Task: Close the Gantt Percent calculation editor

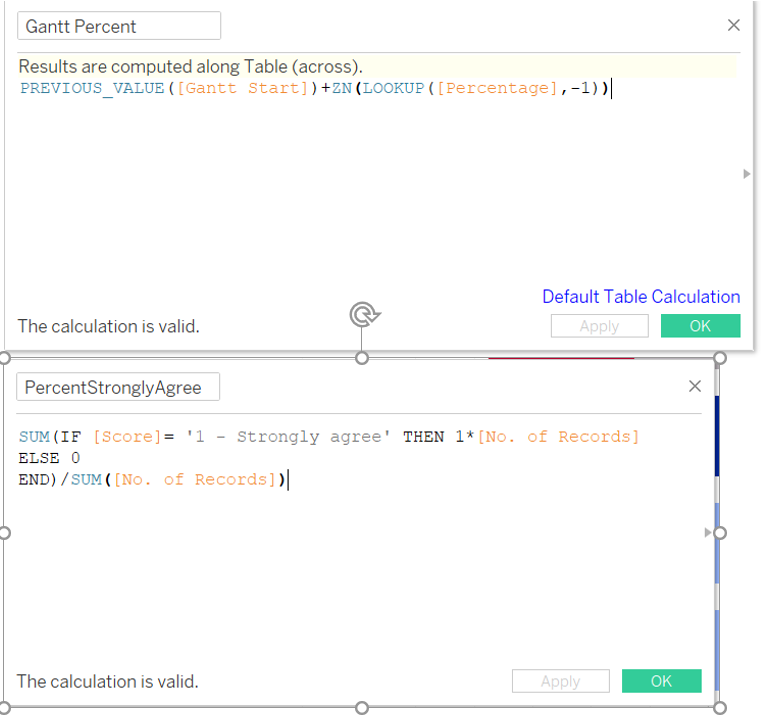Action: [734, 26]
